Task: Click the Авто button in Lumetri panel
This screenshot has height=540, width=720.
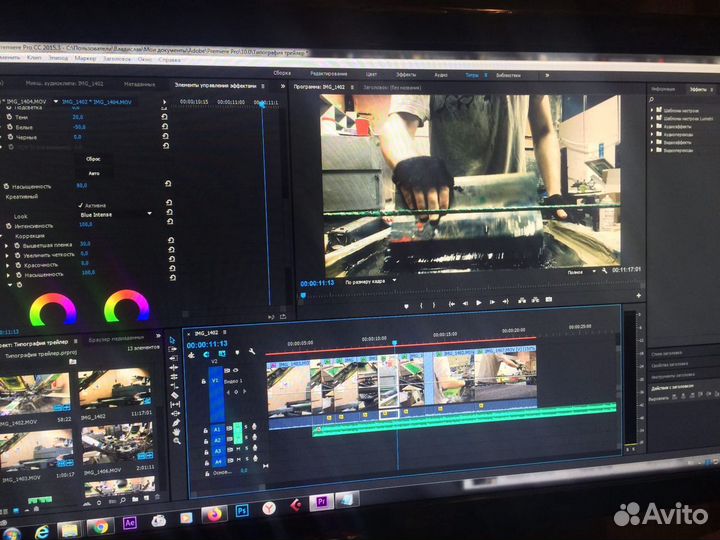Action: pyautogui.click(x=94, y=172)
